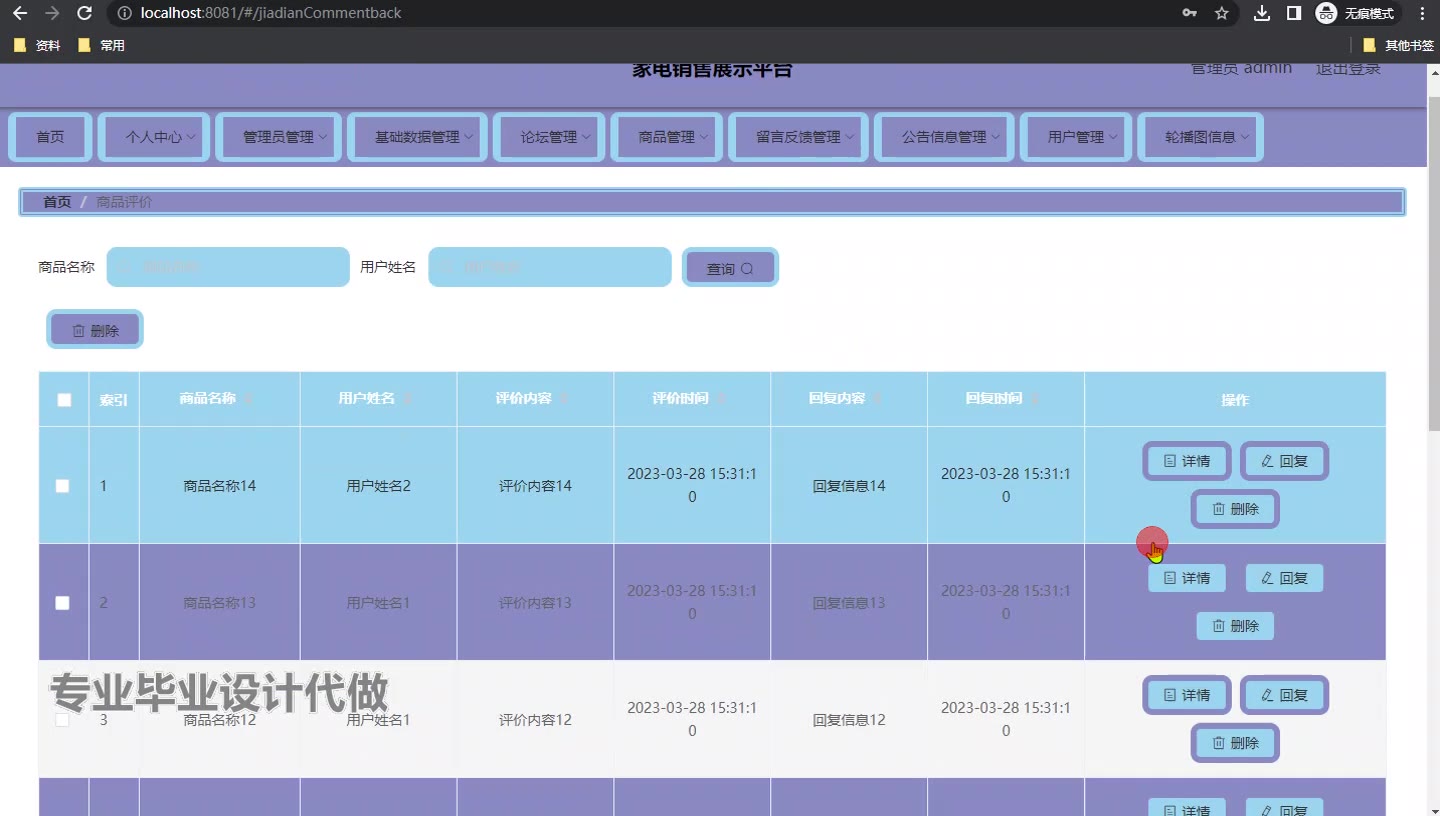Viewport: 1440px width, 816px height.
Task: Click the batch 删除 button above table
Action: tap(95, 330)
